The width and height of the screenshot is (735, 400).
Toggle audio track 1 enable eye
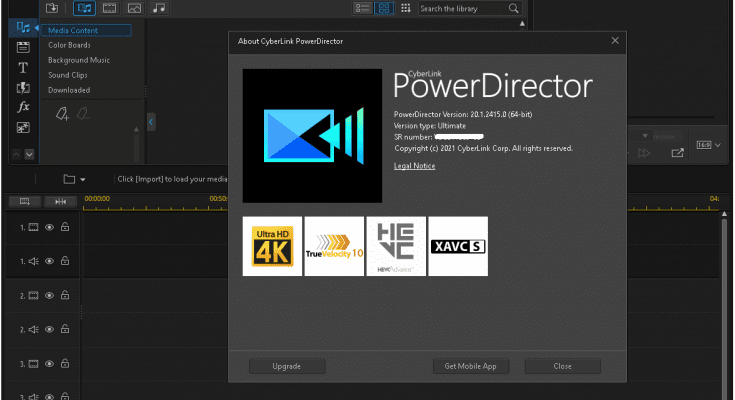coord(49,261)
